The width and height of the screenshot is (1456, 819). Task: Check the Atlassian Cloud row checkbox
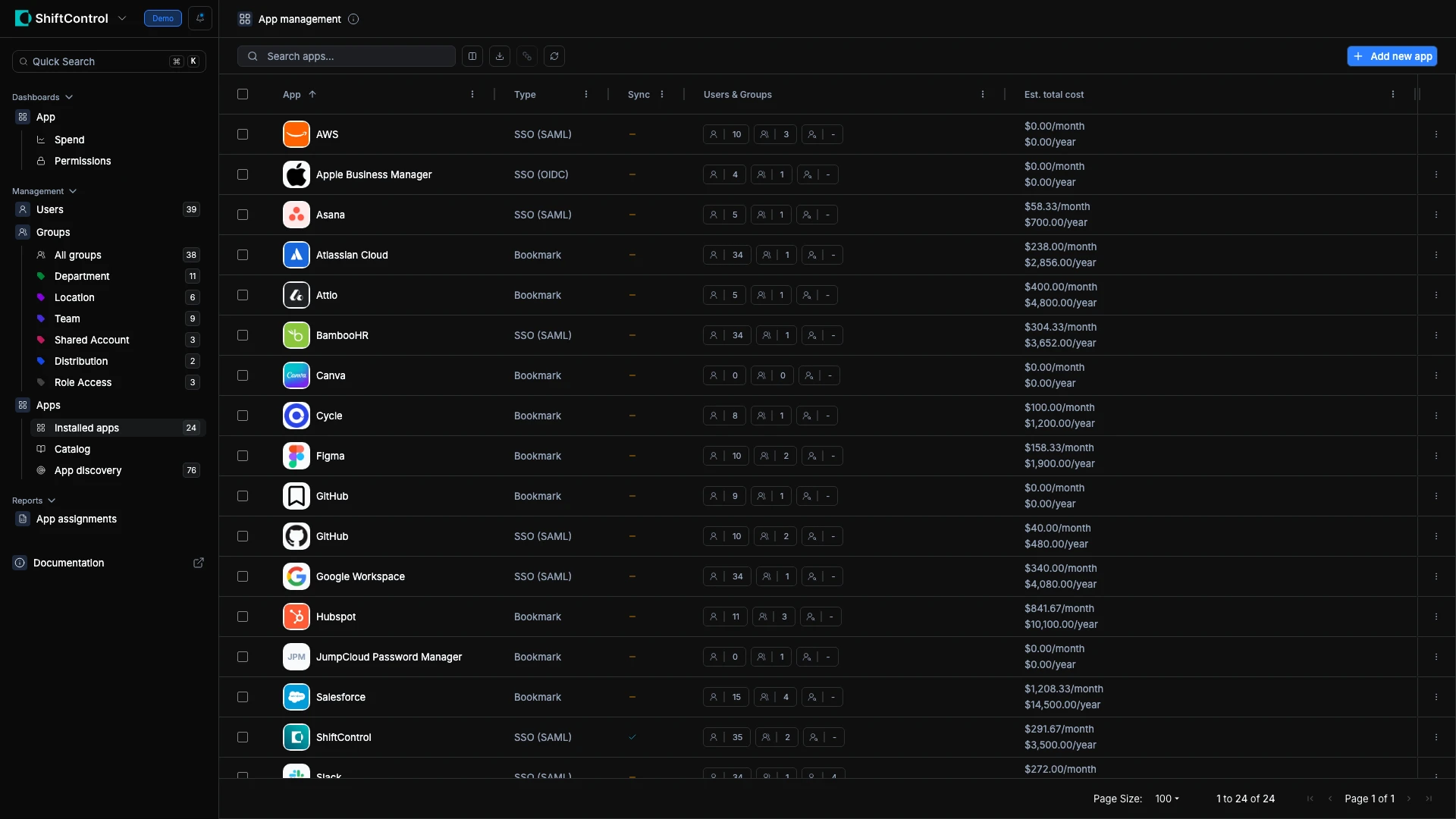tap(243, 255)
